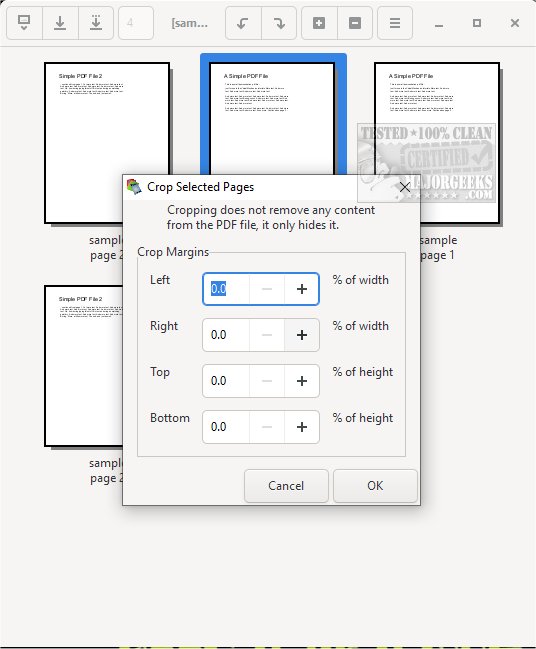Increase the Left crop margin

[302, 288]
